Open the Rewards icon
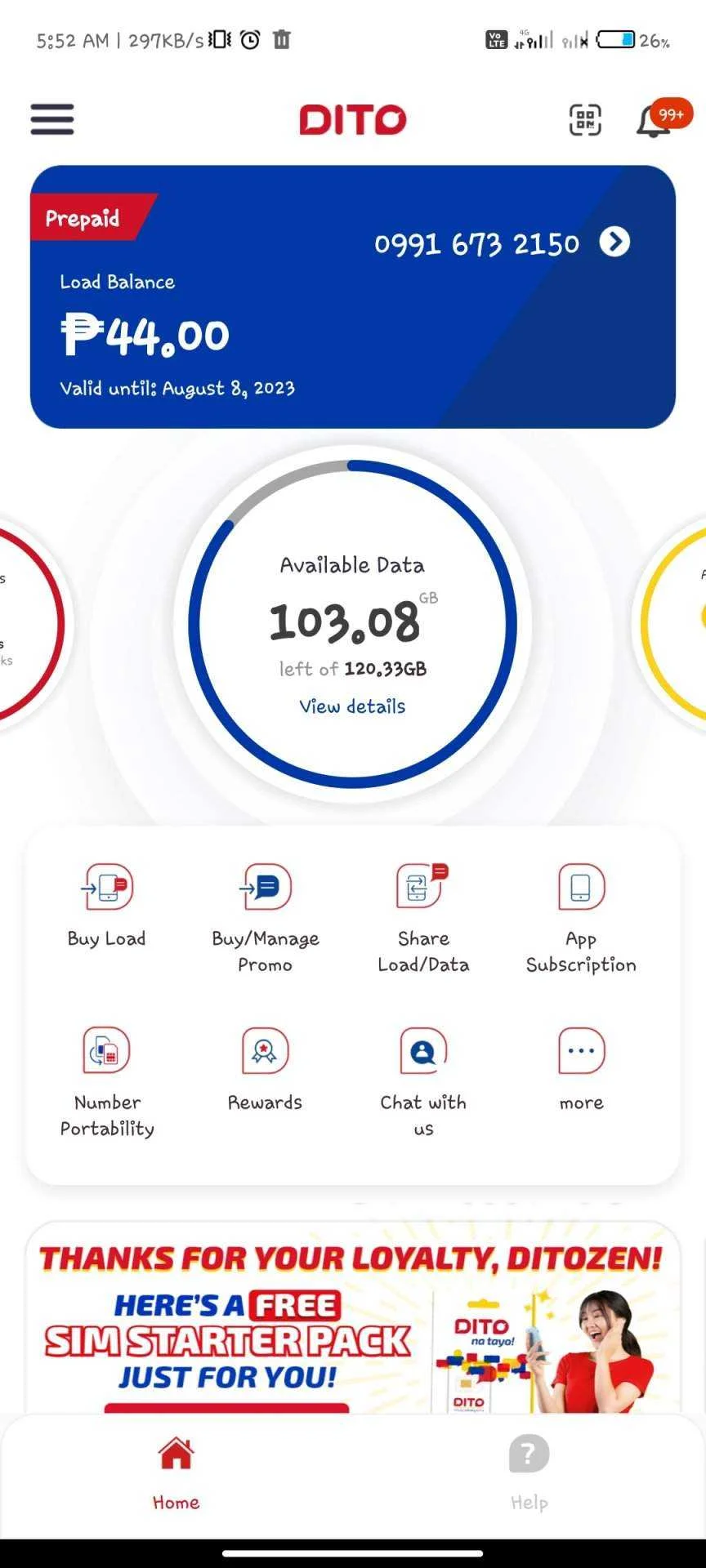 (265, 1050)
